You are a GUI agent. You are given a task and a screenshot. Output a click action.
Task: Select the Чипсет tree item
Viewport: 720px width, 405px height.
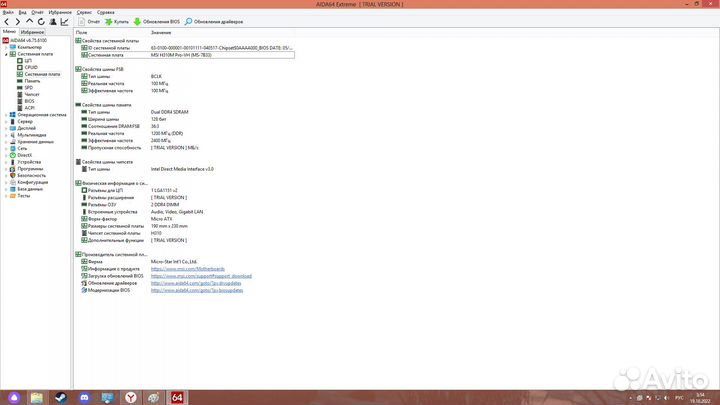click(x=33, y=94)
